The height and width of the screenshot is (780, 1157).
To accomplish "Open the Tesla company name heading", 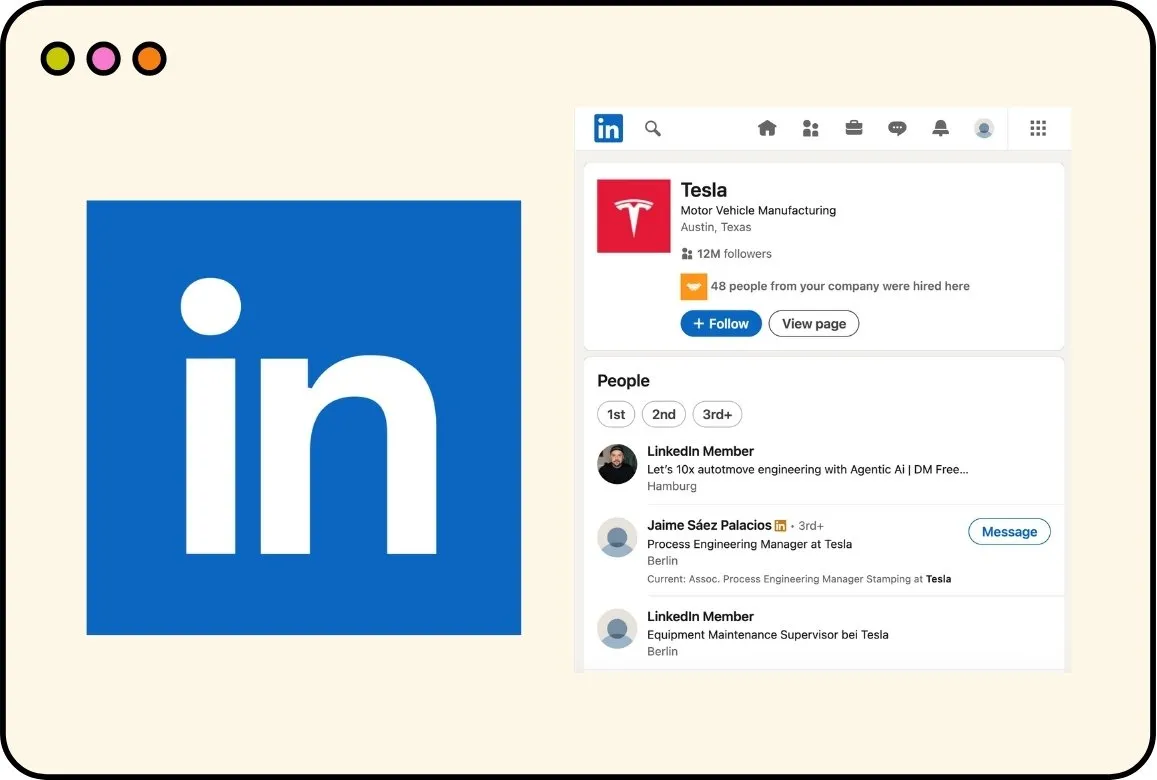I will (x=703, y=190).
